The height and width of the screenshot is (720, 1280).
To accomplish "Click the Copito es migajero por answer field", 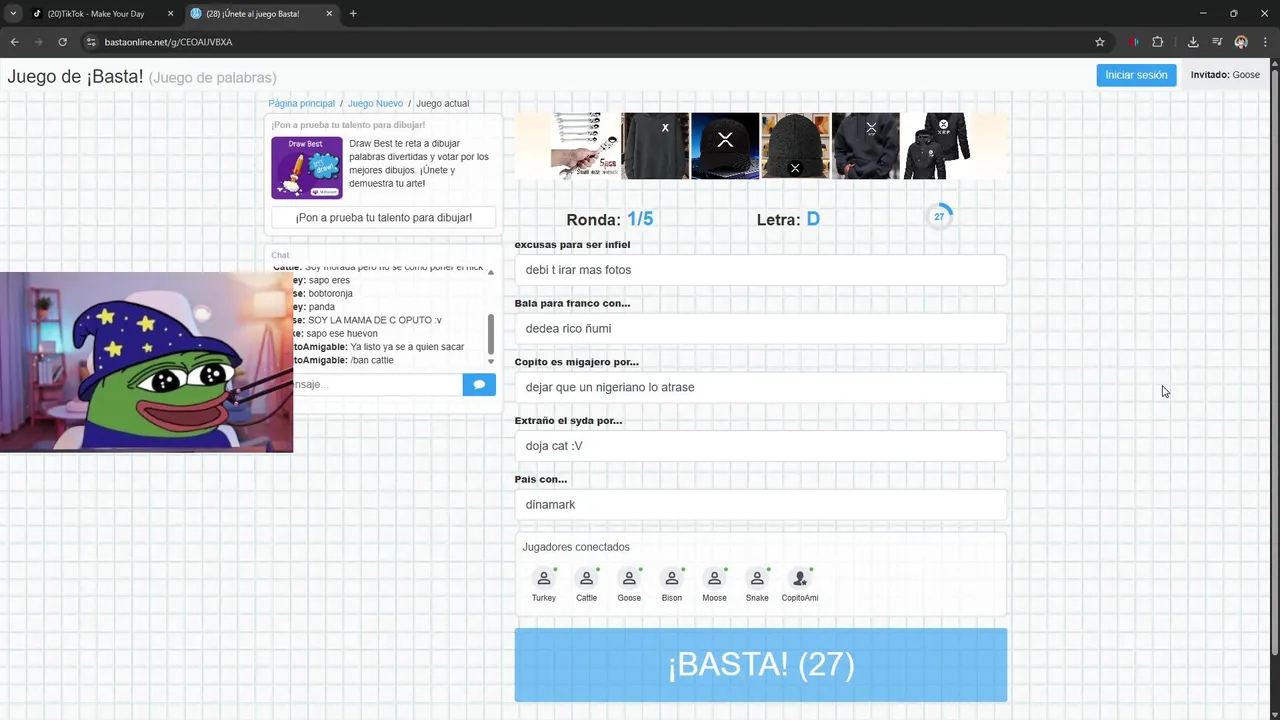I will (x=760, y=387).
